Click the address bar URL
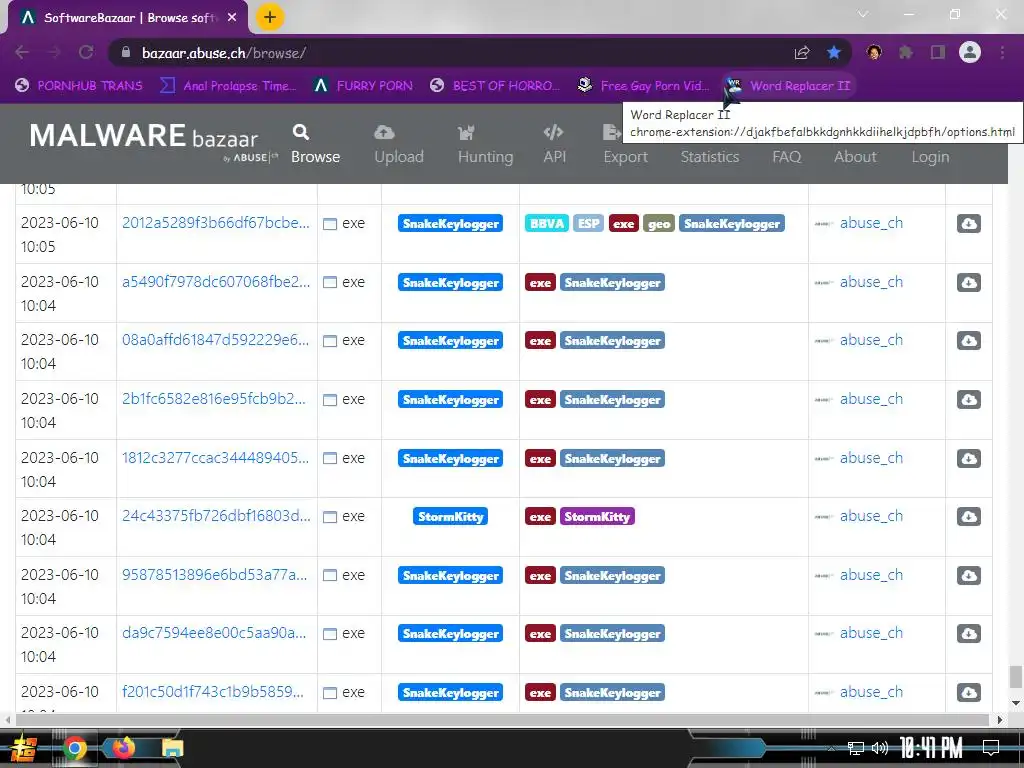1024x768 pixels. [224, 53]
